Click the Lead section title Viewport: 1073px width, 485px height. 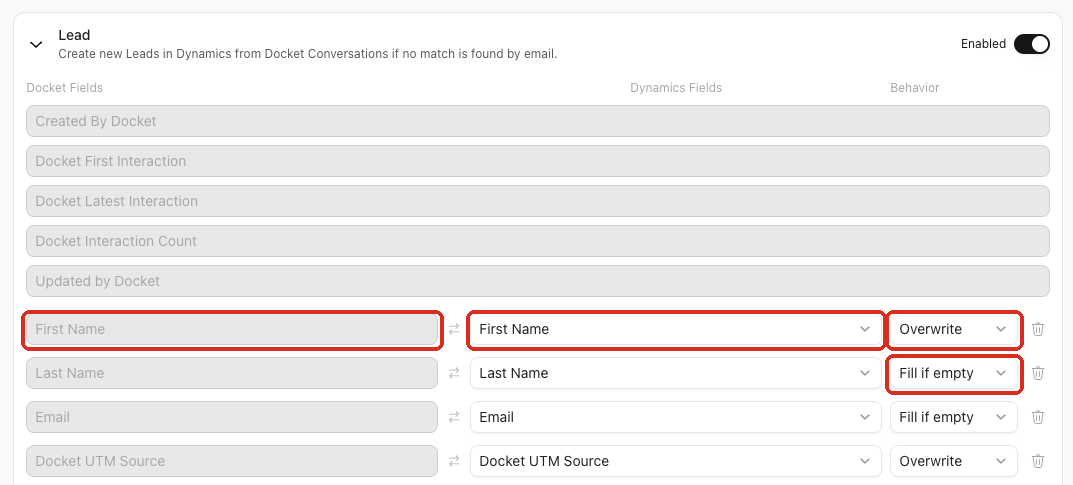pos(74,35)
